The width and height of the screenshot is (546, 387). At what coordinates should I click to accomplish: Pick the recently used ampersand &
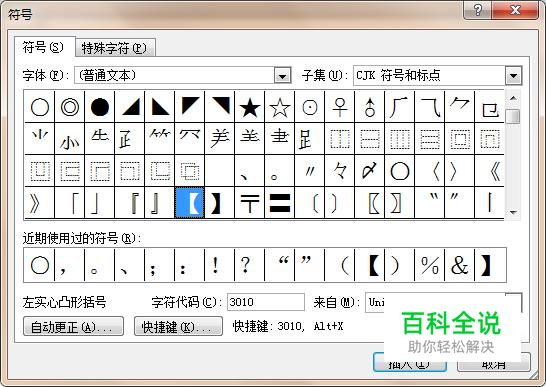459,265
